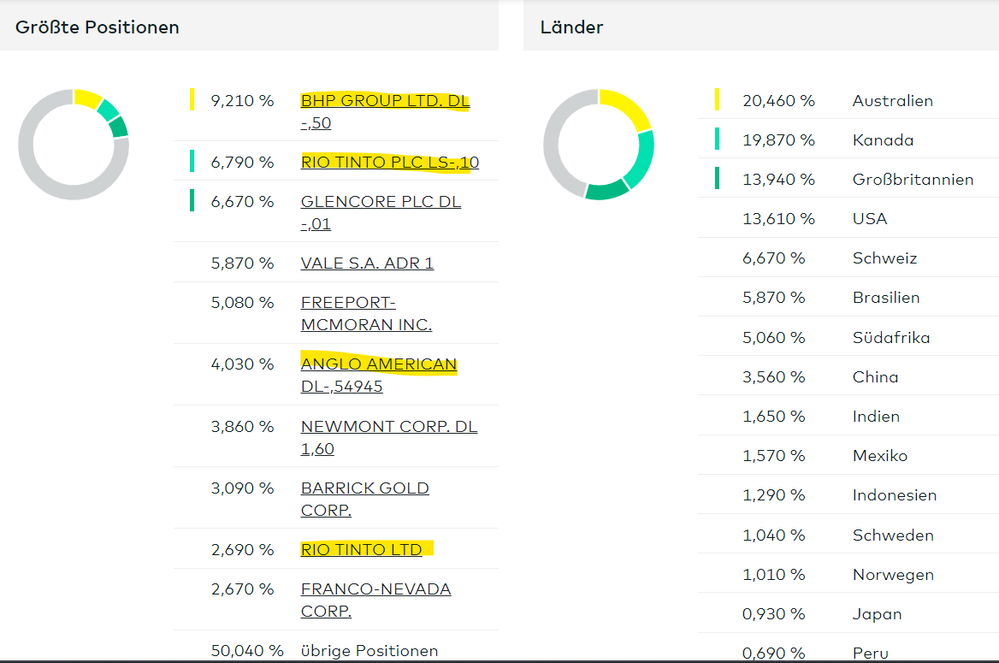Click the dark green marker next to Großbritannien
999x663 pixels.
(x=717, y=179)
